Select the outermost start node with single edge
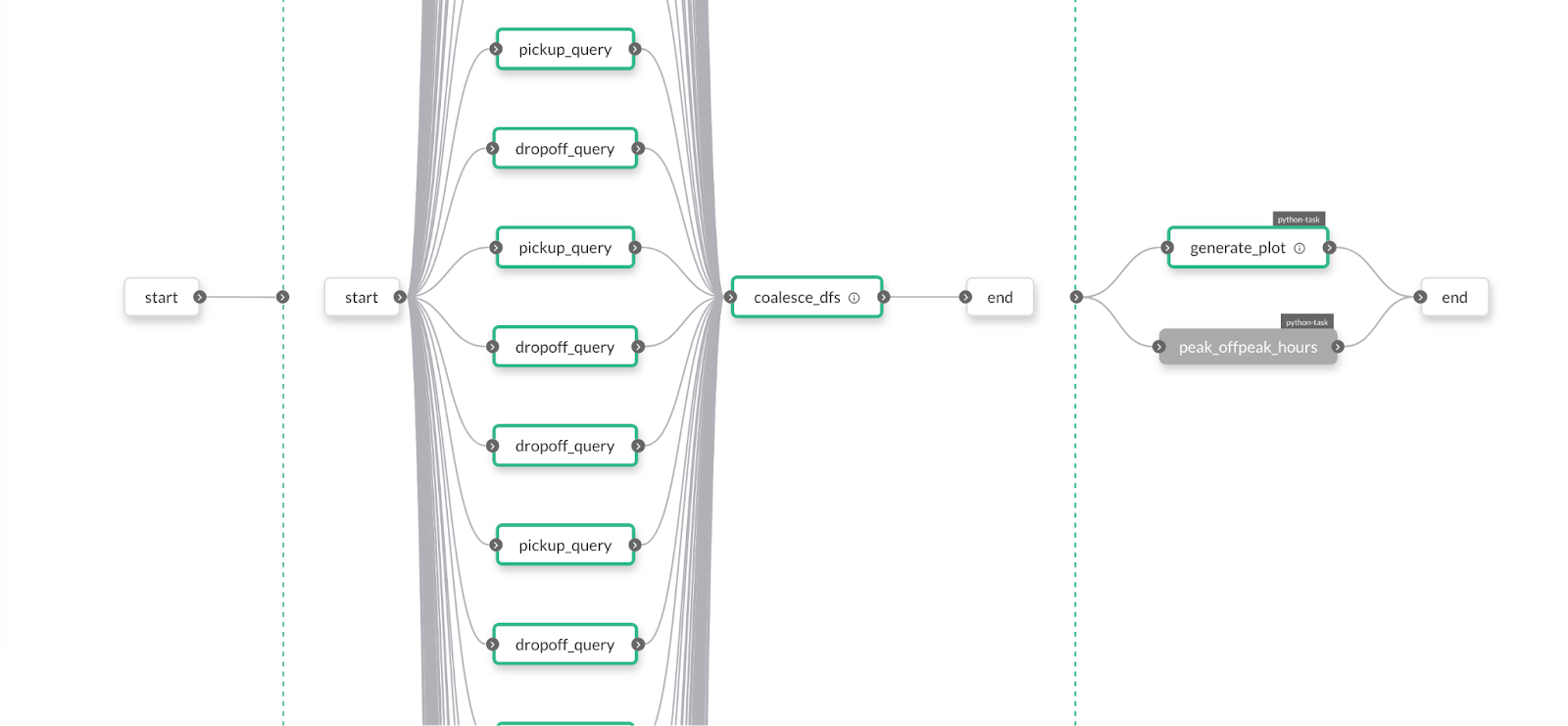 tap(162, 297)
